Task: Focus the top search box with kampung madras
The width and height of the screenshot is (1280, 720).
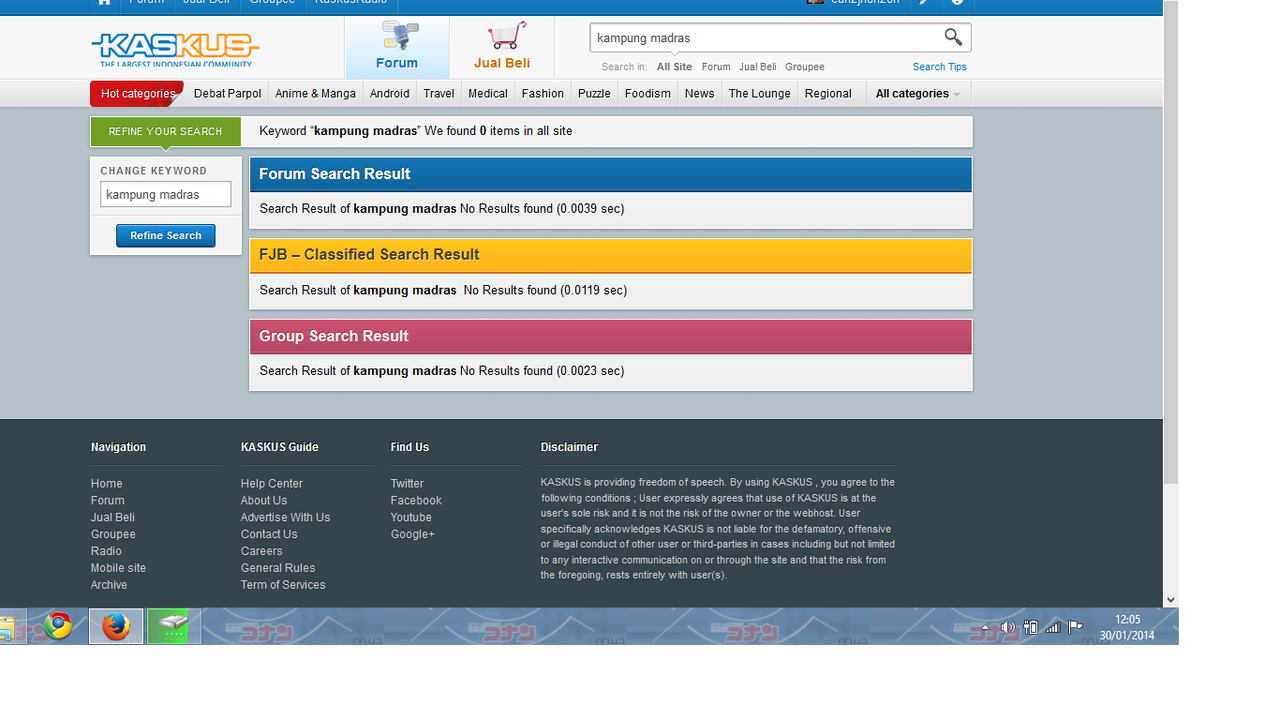Action: tap(765, 38)
